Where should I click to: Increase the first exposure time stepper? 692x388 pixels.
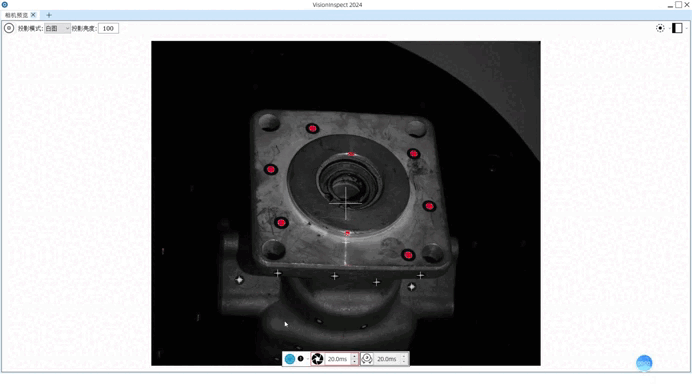(x=354, y=356)
